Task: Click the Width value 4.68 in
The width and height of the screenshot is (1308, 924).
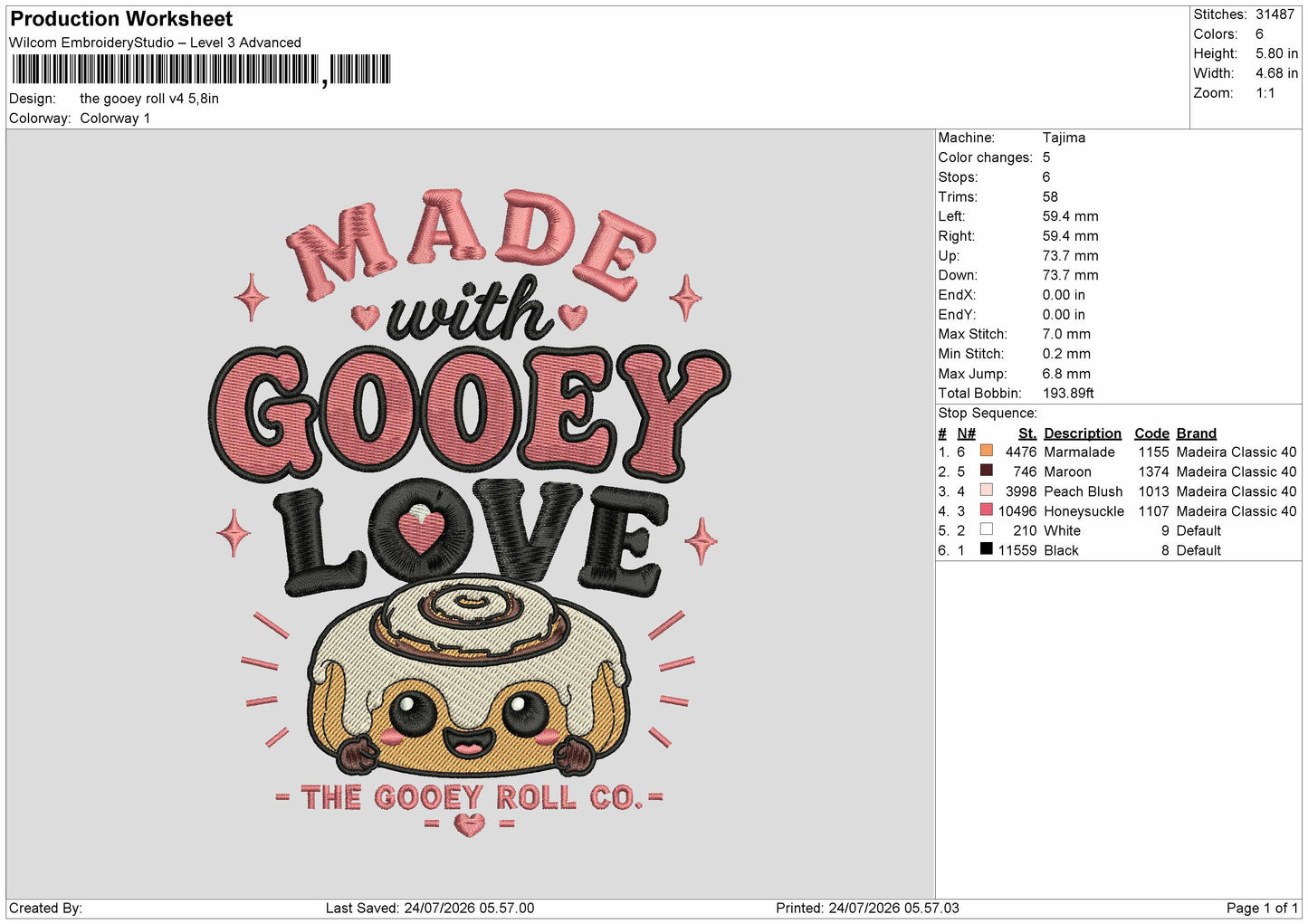Action: pyautogui.click(x=1276, y=73)
